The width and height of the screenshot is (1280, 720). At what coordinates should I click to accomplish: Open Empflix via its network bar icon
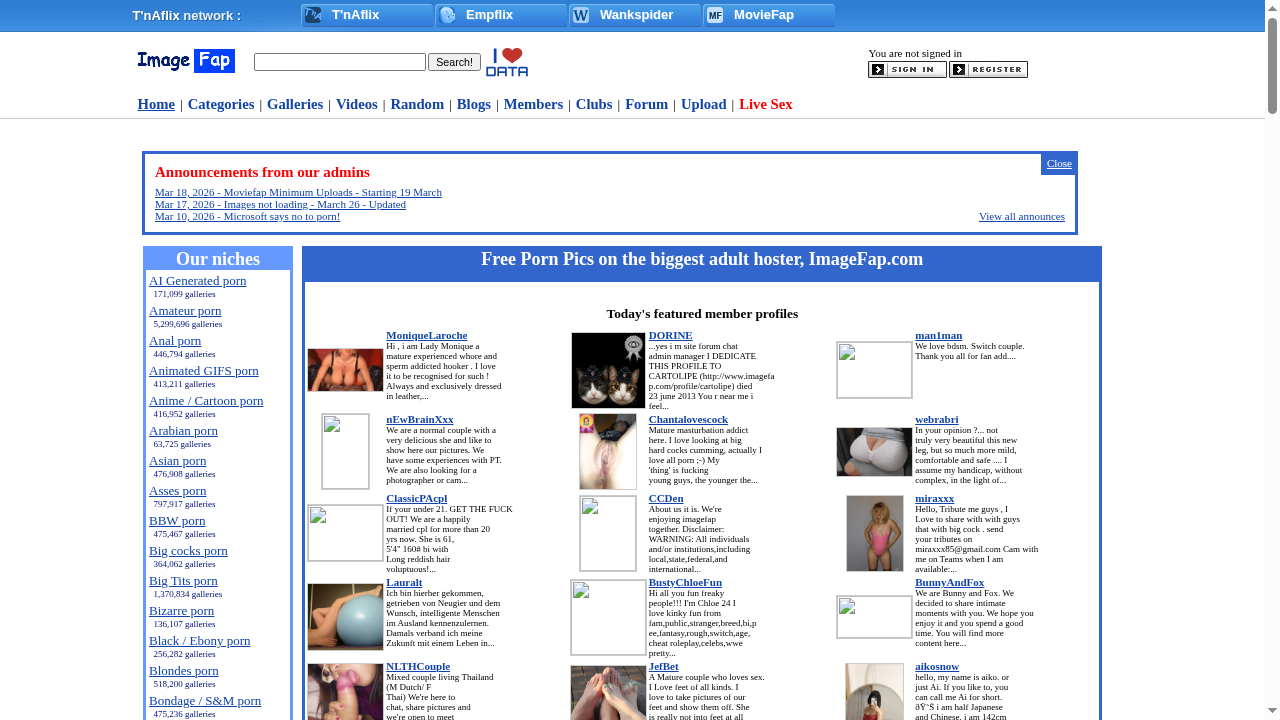coord(448,15)
